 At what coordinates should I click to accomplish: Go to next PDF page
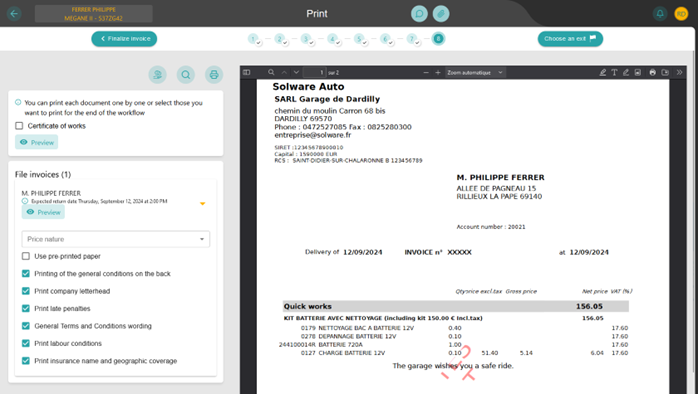click(296, 73)
